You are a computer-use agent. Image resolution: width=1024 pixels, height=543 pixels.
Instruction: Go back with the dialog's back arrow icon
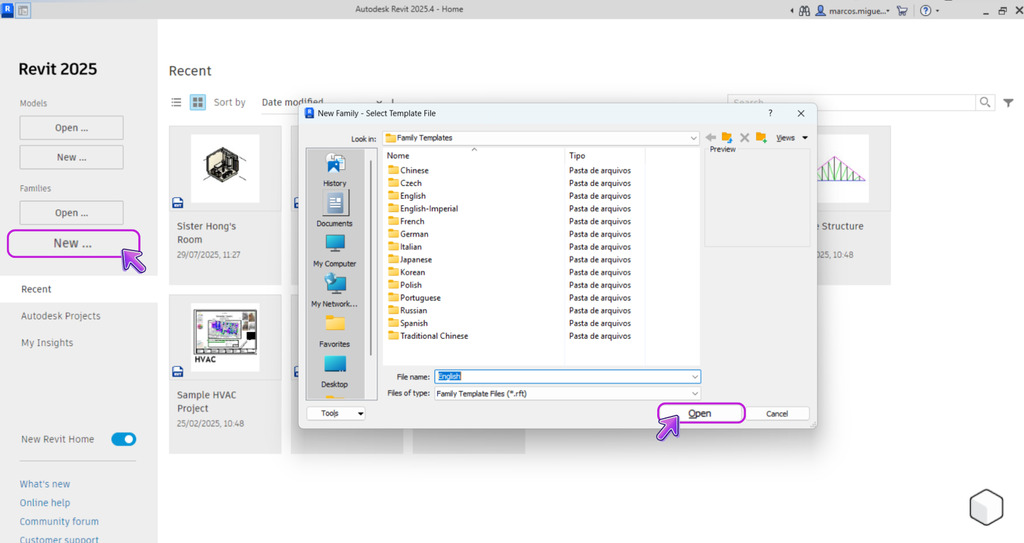(x=711, y=138)
